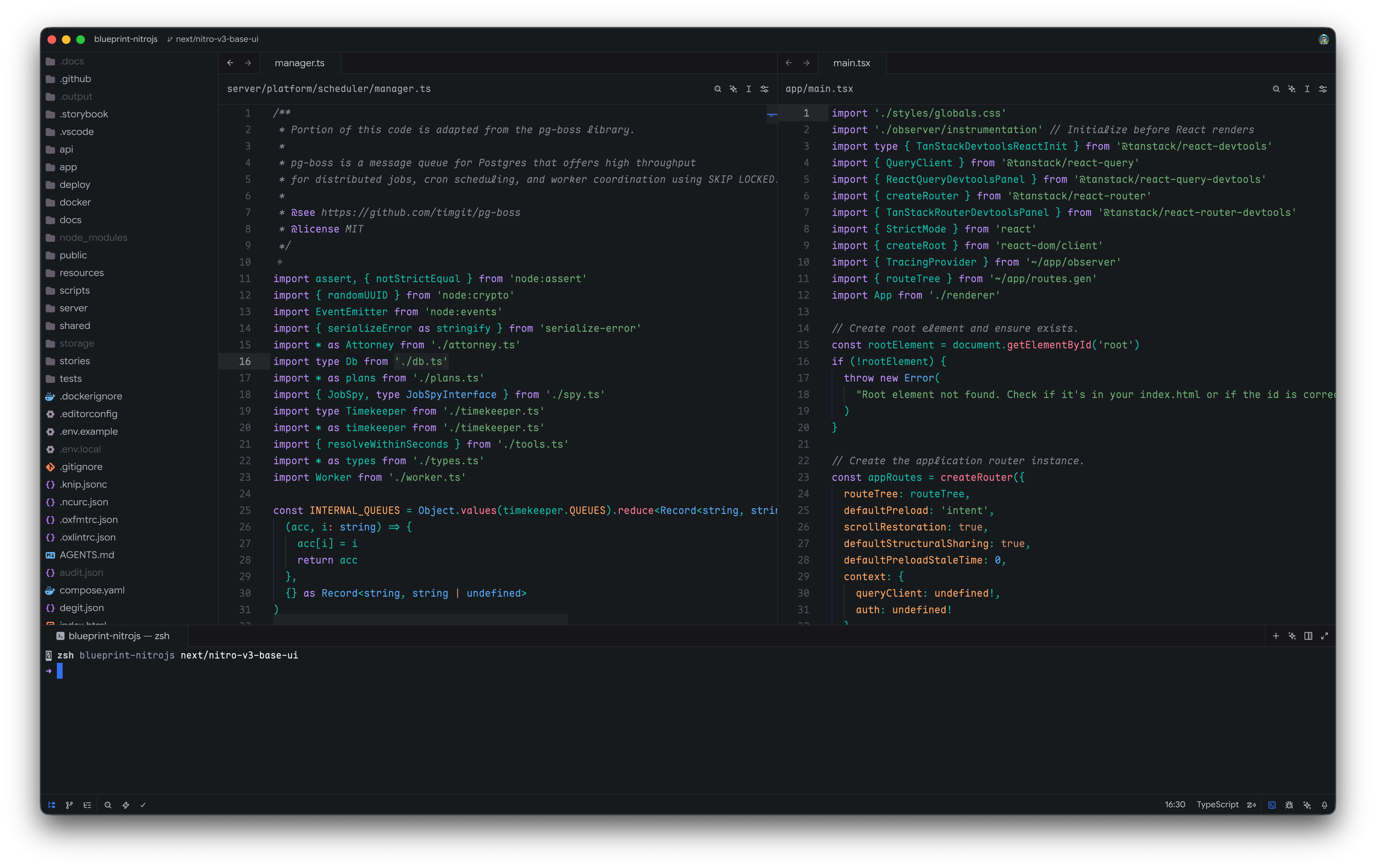The height and width of the screenshot is (868, 1376).
Task: Click the lightning bolt icon in status bar
Action: [125, 805]
